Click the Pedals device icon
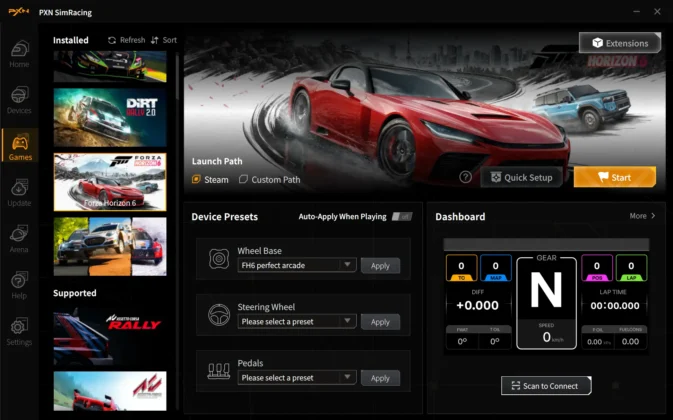Image resolution: width=673 pixels, height=420 pixels. pos(218,371)
